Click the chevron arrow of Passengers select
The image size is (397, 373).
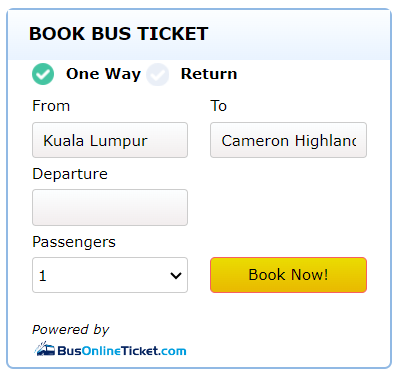pos(176,276)
